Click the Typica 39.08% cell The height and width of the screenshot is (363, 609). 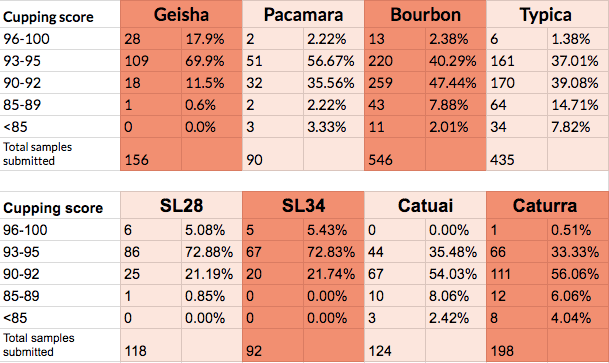tap(578, 83)
